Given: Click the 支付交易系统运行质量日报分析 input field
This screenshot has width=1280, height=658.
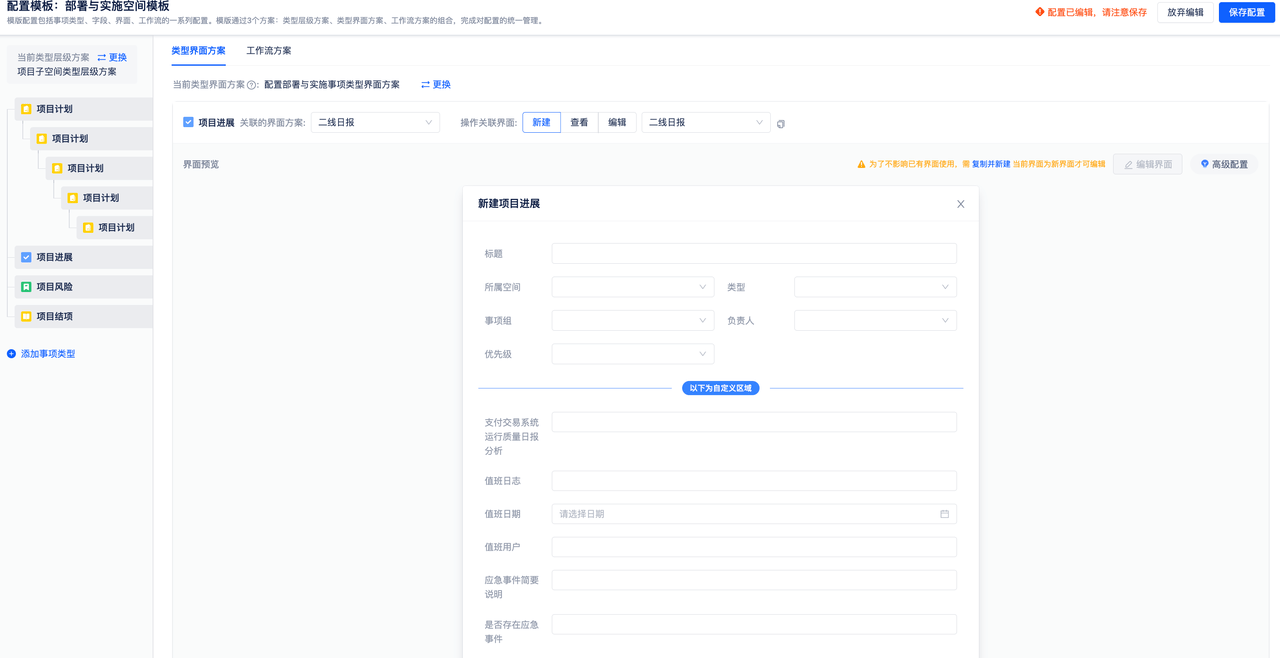Looking at the screenshot, I should coord(754,422).
